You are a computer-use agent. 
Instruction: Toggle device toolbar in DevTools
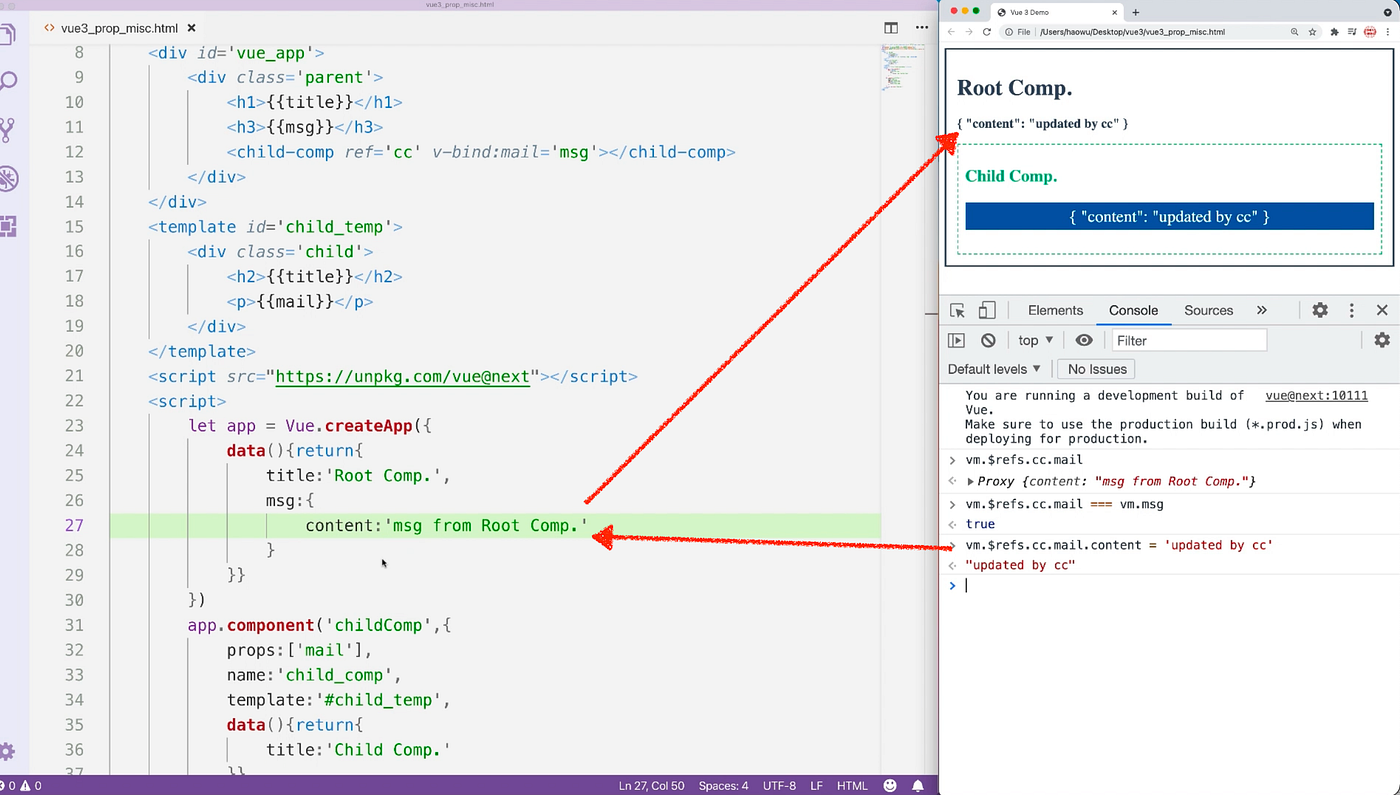986,310
